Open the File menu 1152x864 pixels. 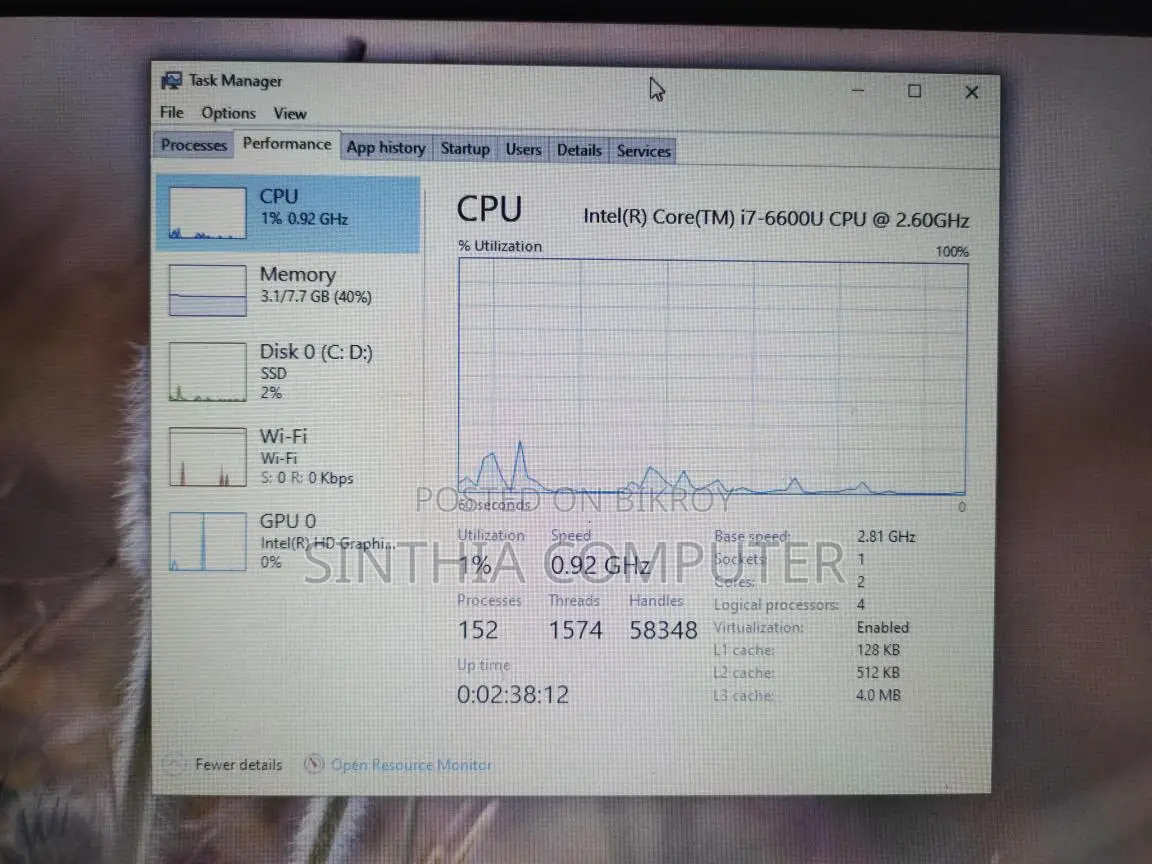coord(172,112)
